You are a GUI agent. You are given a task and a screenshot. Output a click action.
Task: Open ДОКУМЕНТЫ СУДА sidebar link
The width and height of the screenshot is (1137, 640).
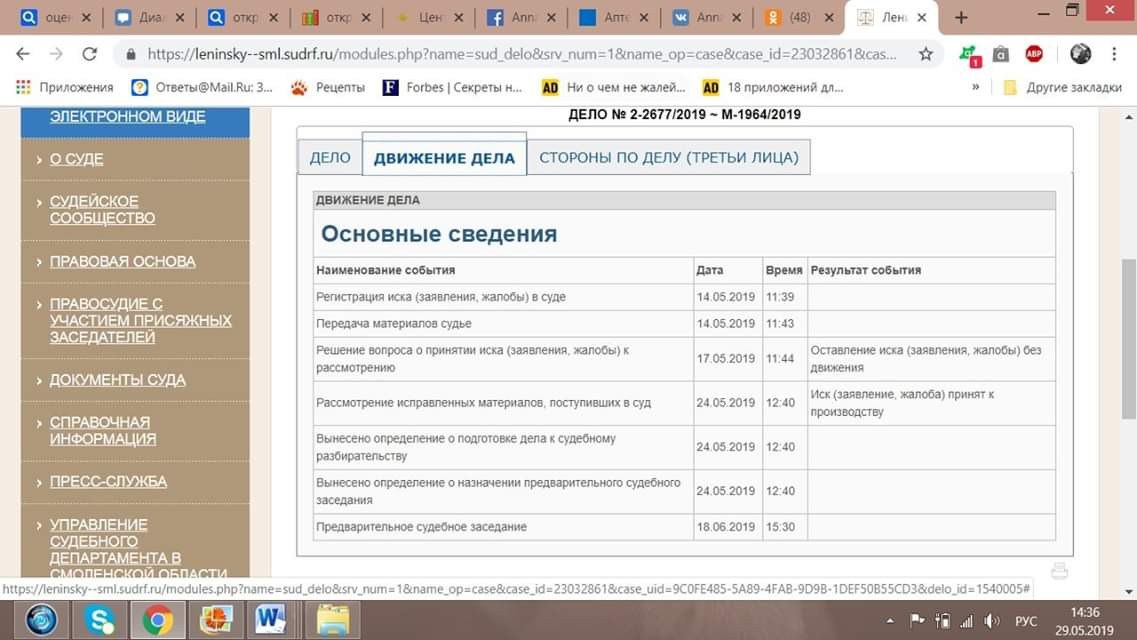click(117, 380)
